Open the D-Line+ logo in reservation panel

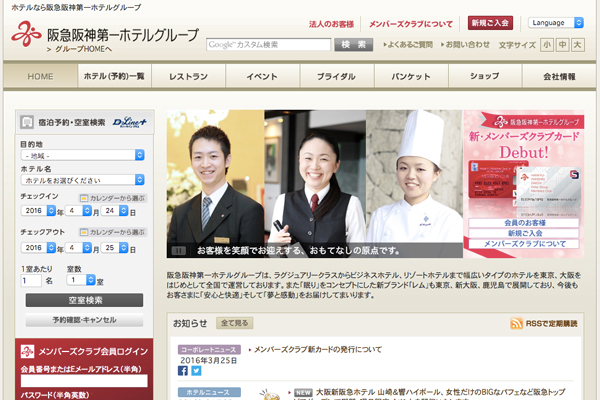click(x=129, y=122)
